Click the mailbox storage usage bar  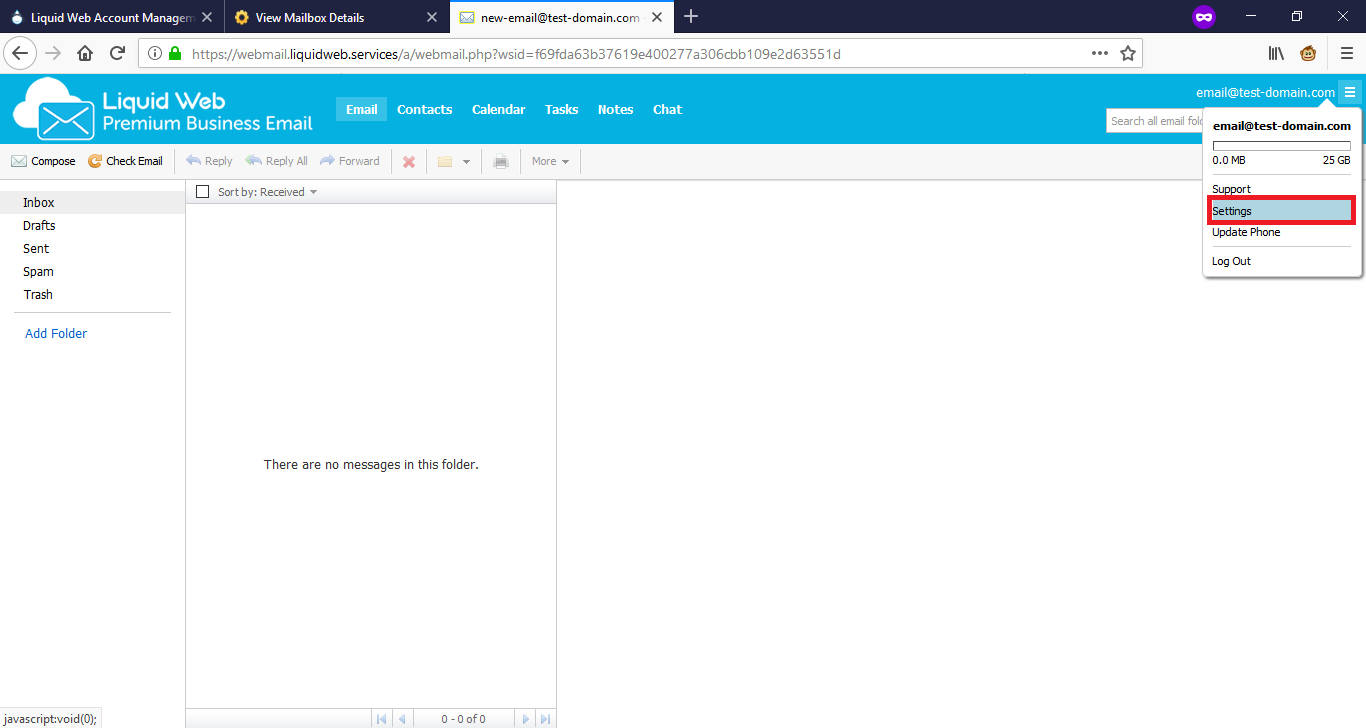(1281, 145)
